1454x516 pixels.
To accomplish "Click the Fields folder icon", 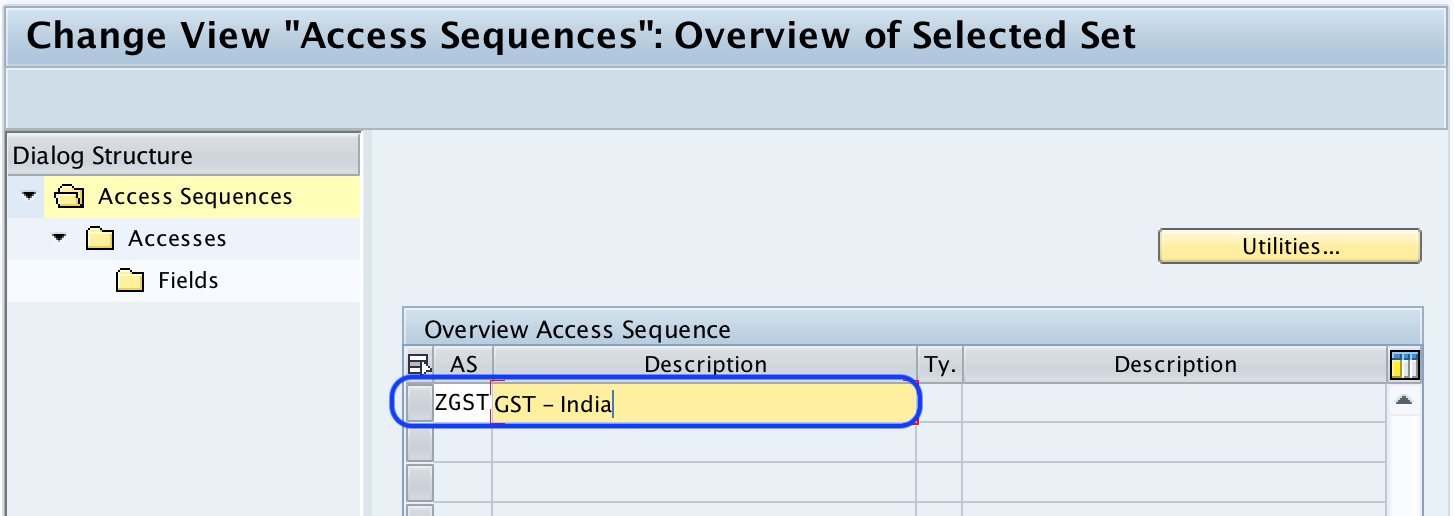I will coord(130,281).
